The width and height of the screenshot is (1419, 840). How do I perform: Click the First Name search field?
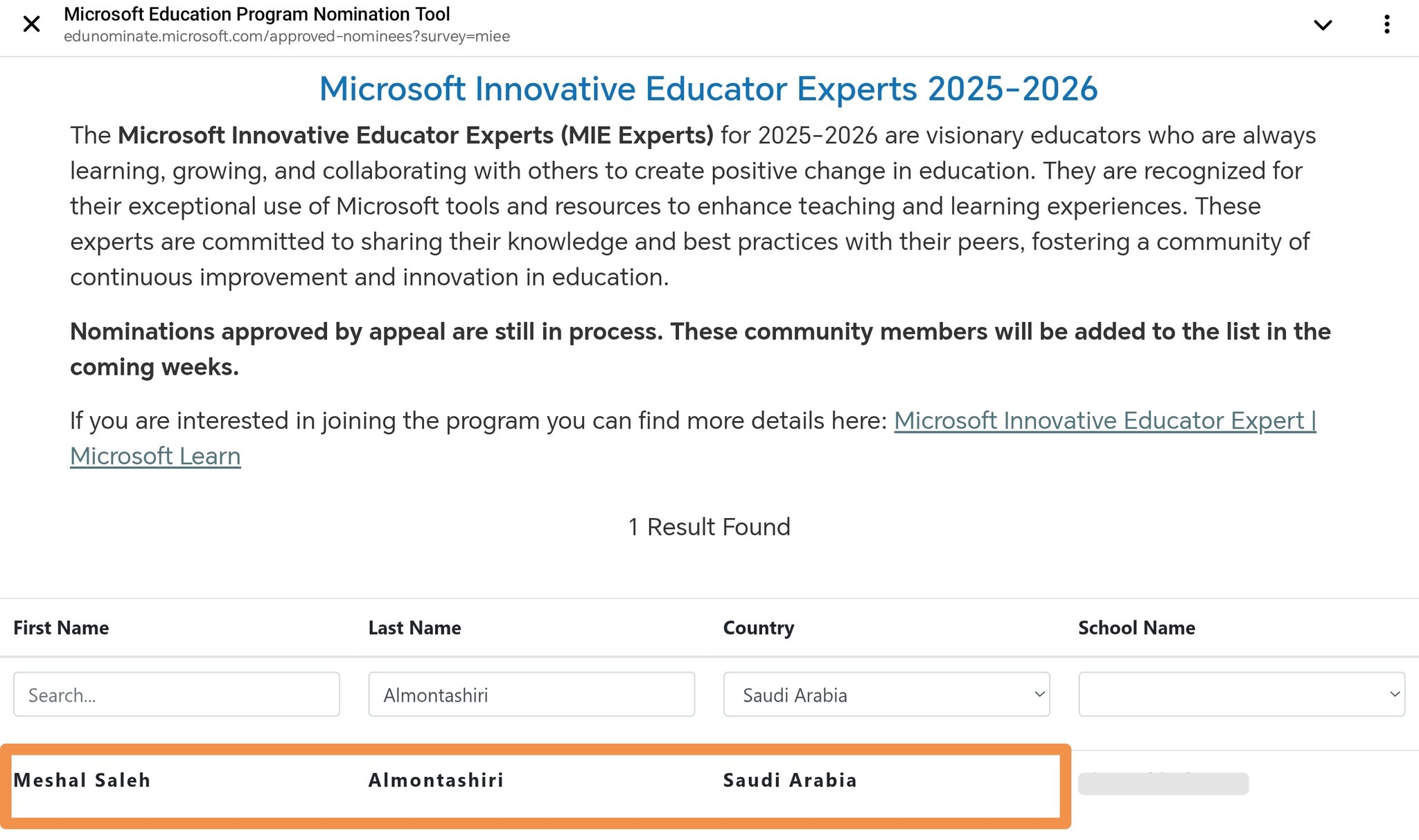(x=176, y=695)
